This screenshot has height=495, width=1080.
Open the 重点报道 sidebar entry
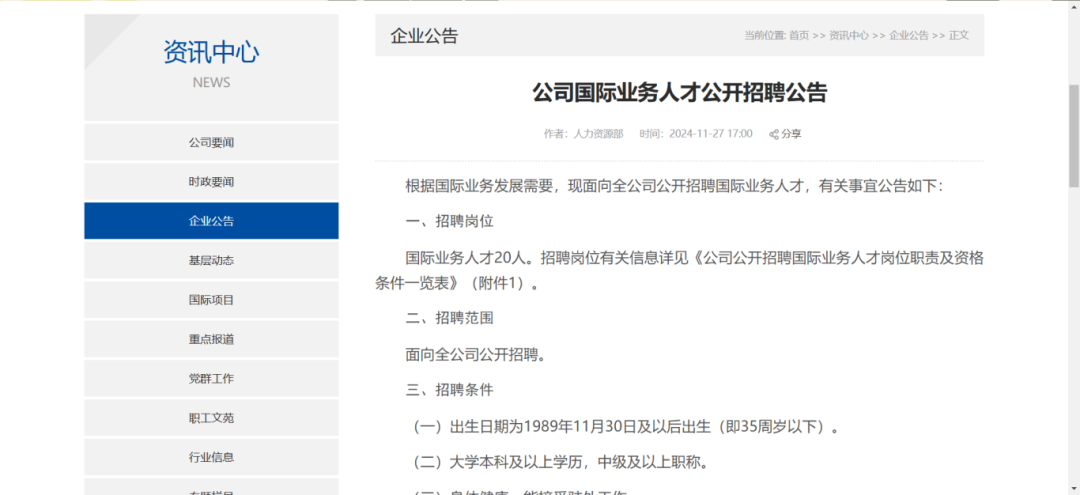(211, 339)
